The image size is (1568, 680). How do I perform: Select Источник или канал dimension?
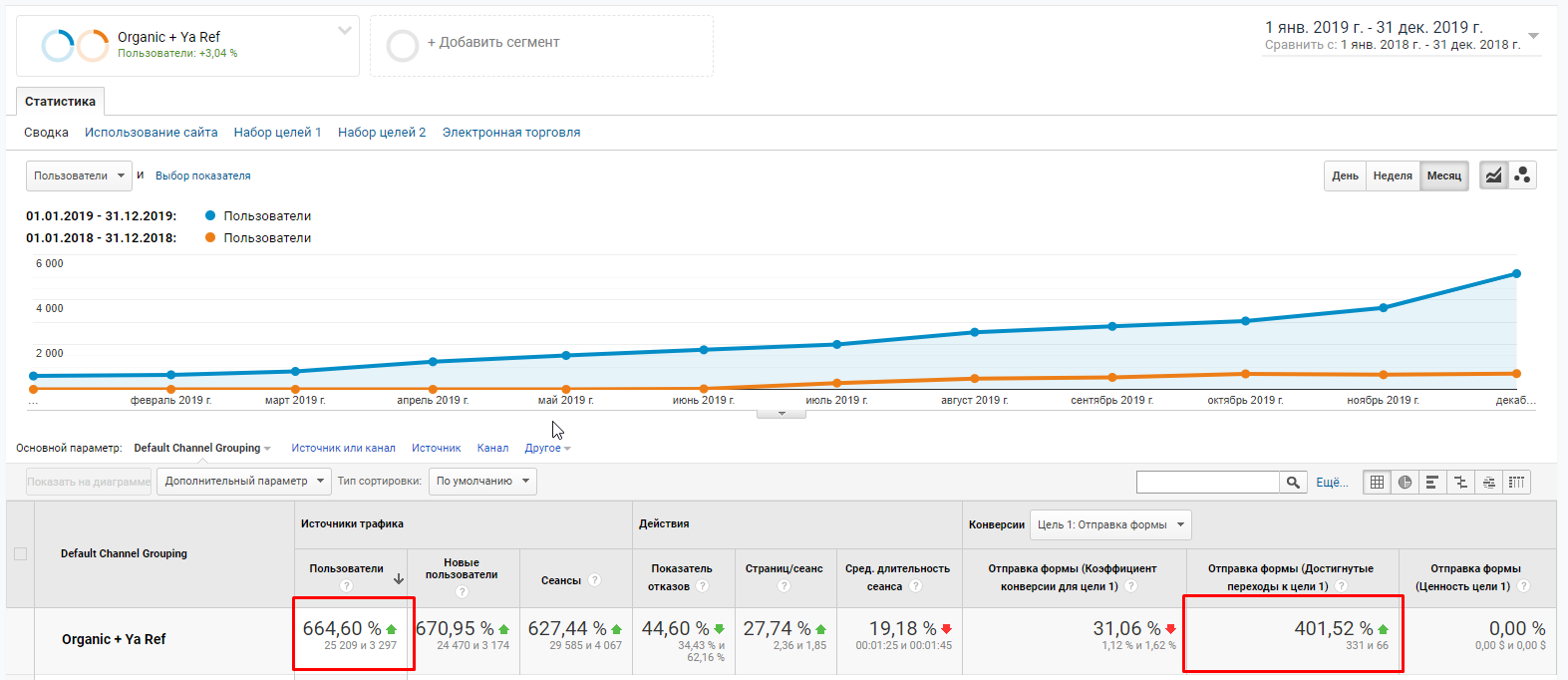343,449
